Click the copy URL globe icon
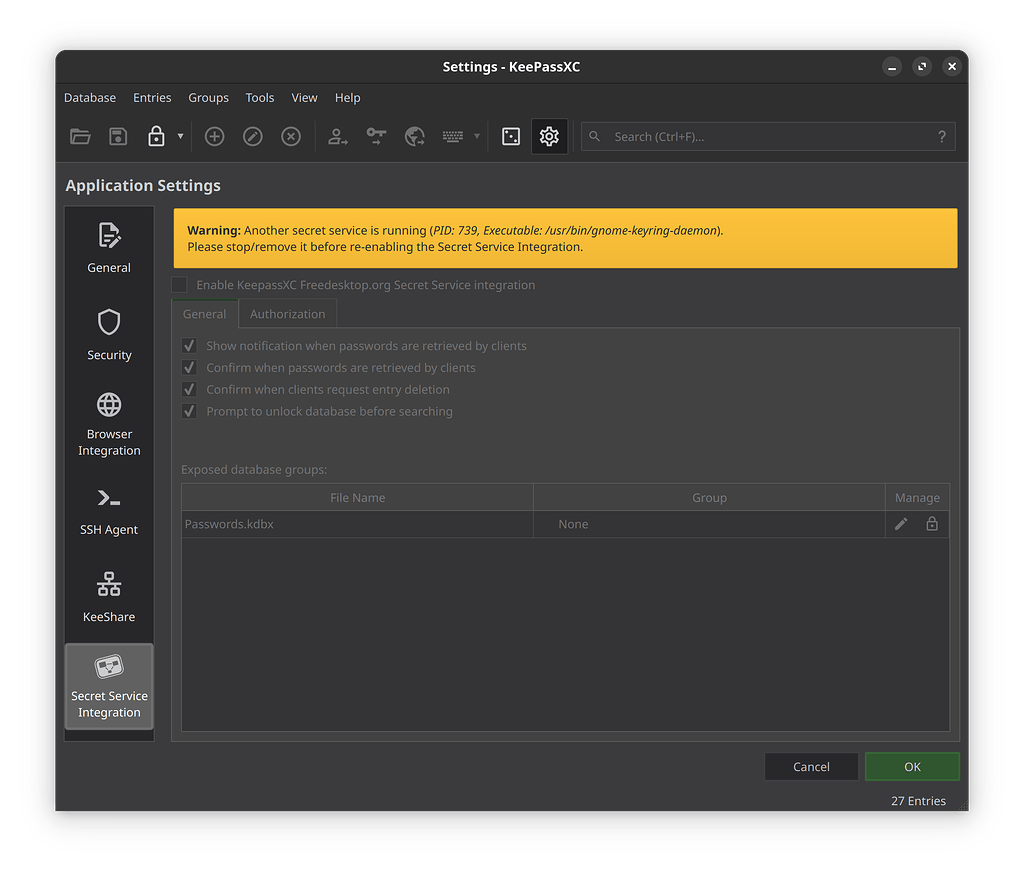Image resolution: width=1024 pixels, height=872 pixels. click(x=414, y=136)
